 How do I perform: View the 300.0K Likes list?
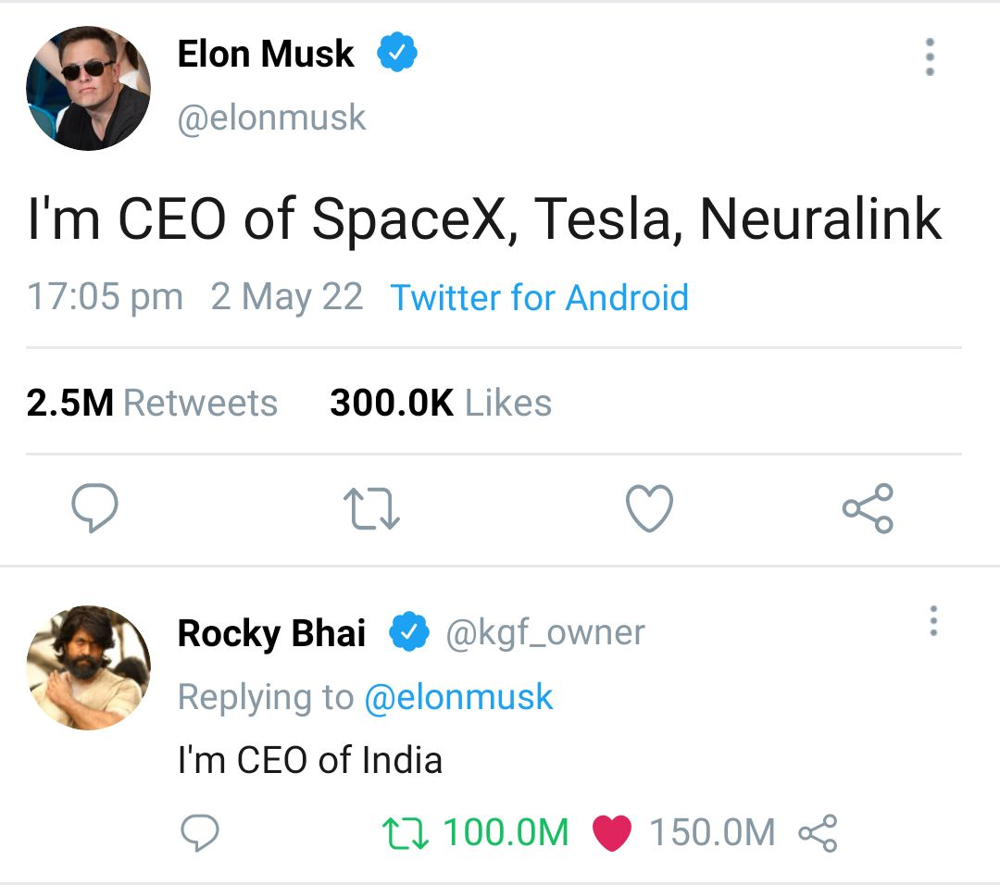[x=440, y=403]
